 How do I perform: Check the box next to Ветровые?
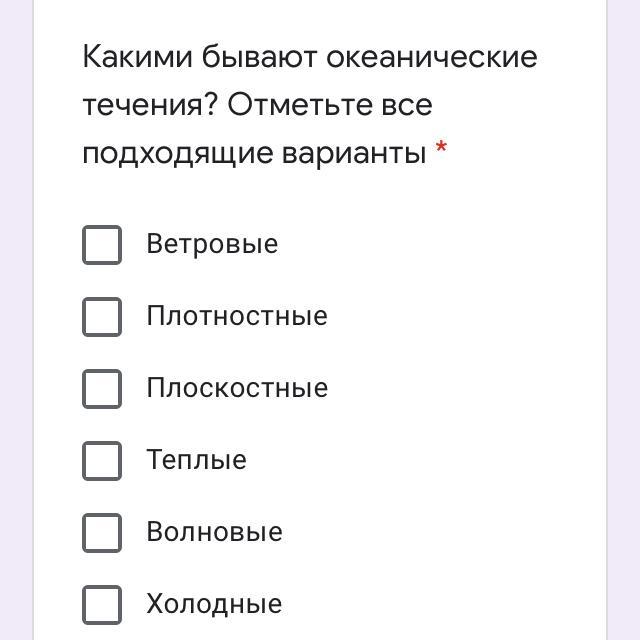pyautogui.click(x=102, y=245)
